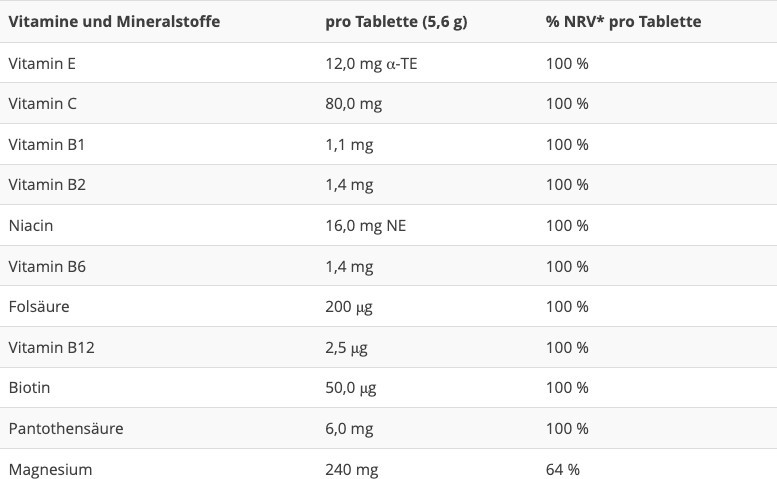Screen dimensions: 777x479
Task: Select the Magnesium row label
Action: [x=50, y=468]
